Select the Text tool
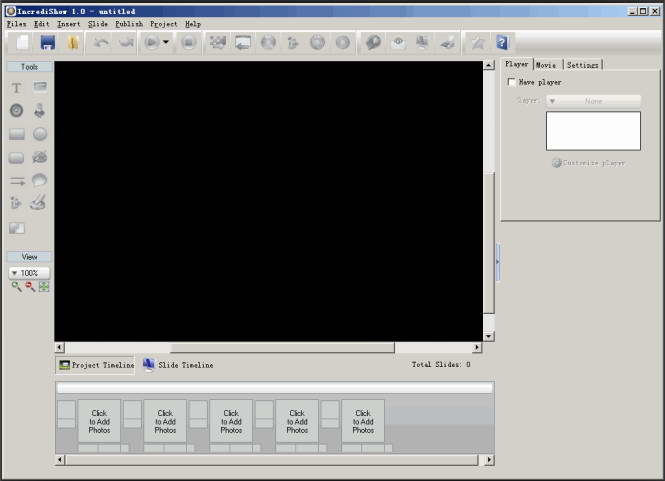 pos(16,88)
